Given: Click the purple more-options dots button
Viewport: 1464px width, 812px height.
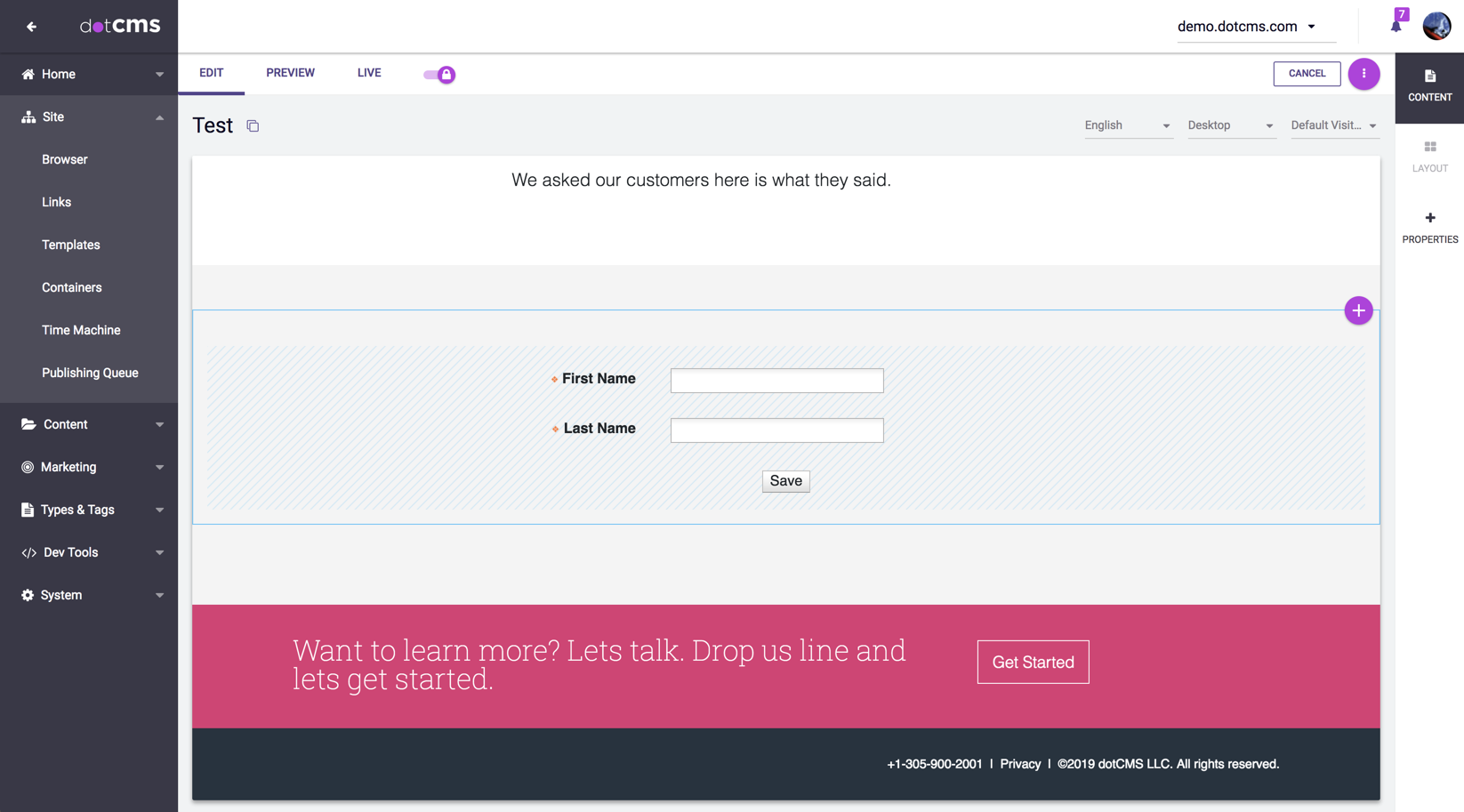Looking at the screenshot, I should [1363, 74].
